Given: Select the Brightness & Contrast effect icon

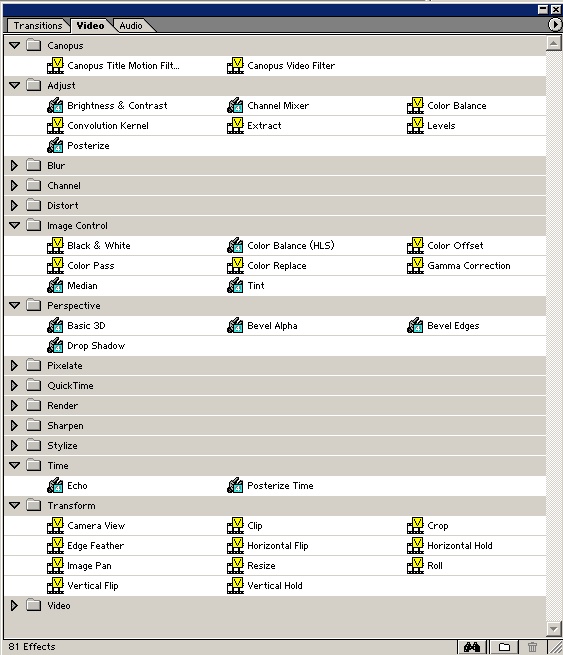Looking at the screenshot, I should point(55,106).
